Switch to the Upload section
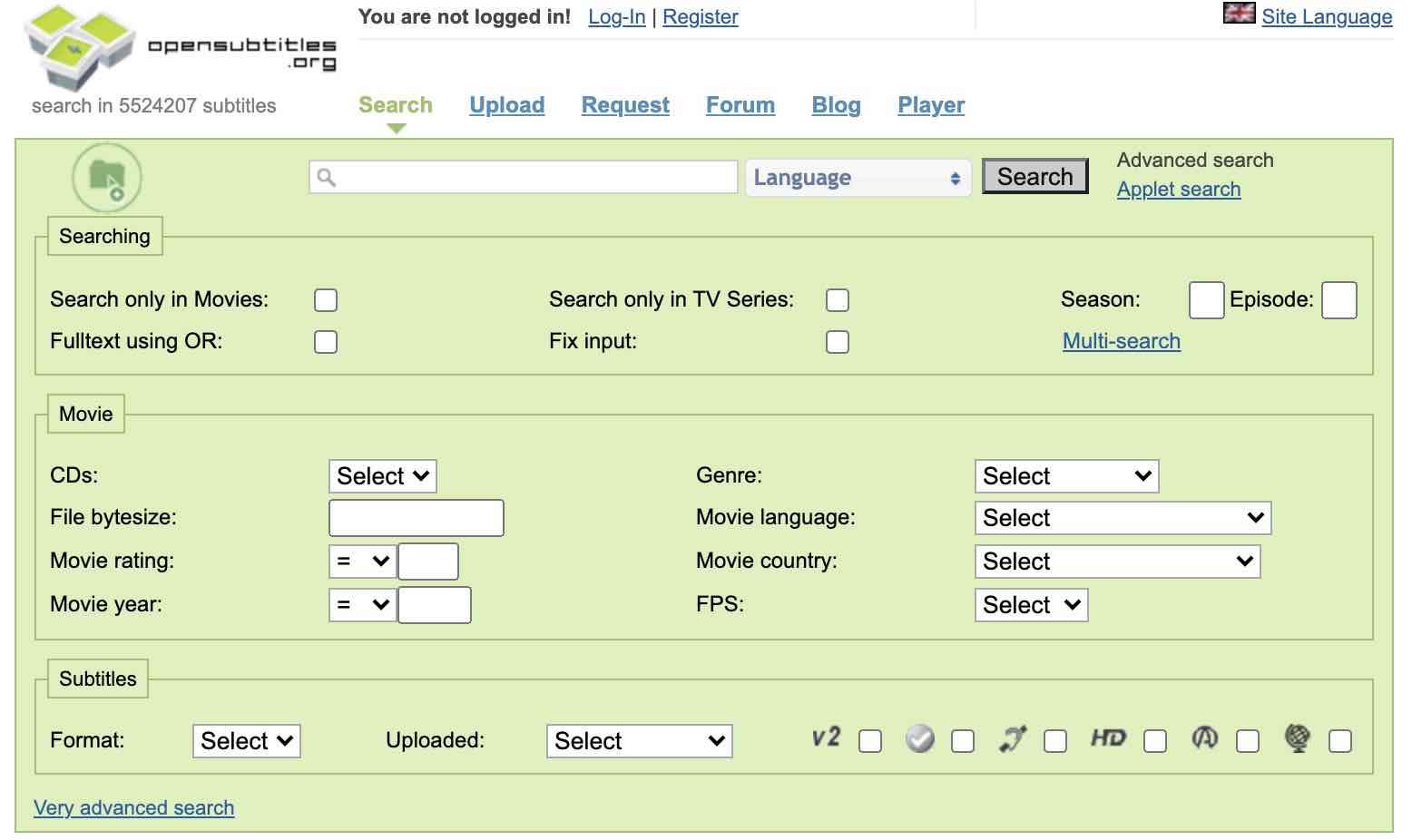Screen dimensions: 1412x840 point(506,104)
